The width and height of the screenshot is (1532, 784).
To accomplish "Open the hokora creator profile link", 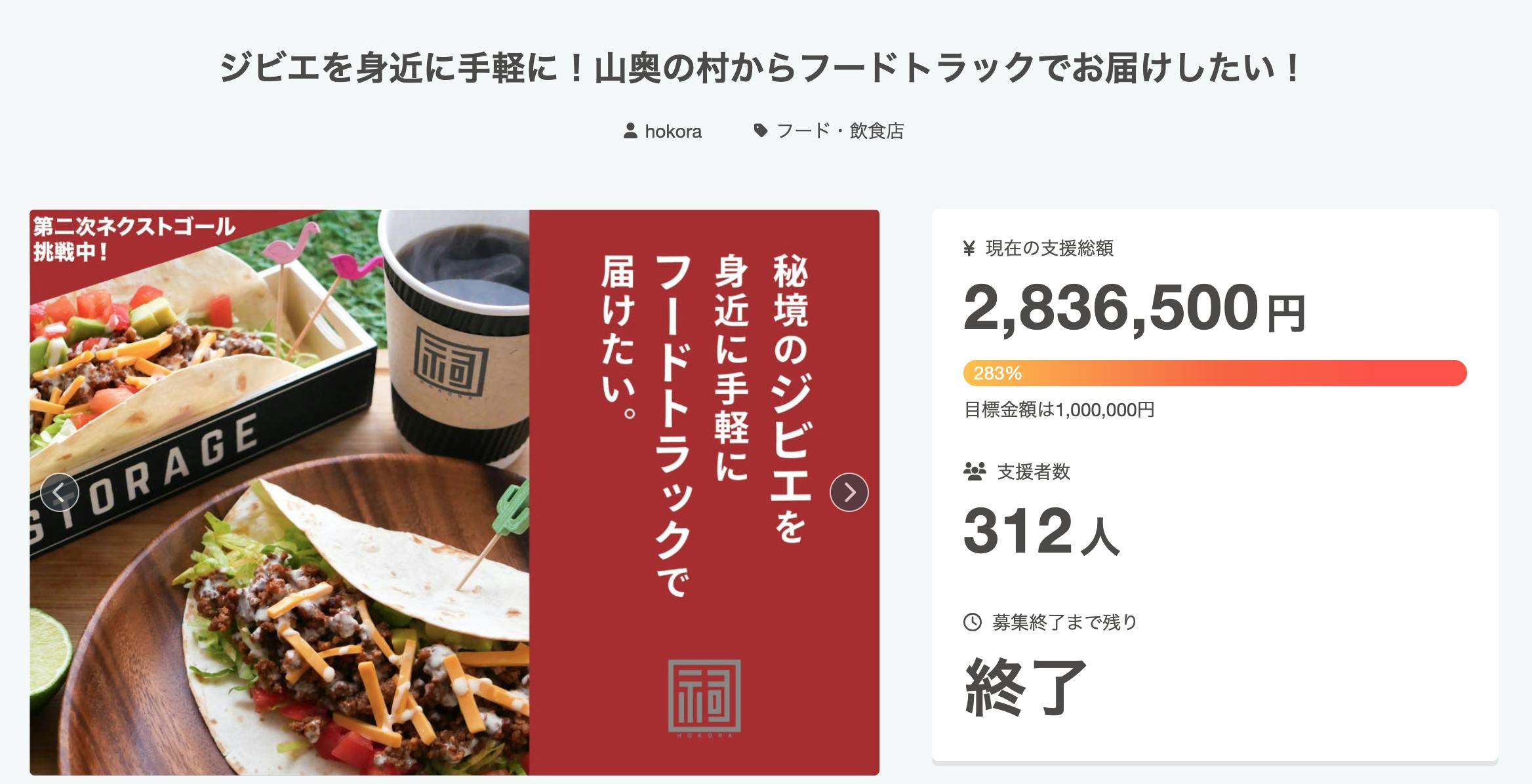I will tap(673, 131).
